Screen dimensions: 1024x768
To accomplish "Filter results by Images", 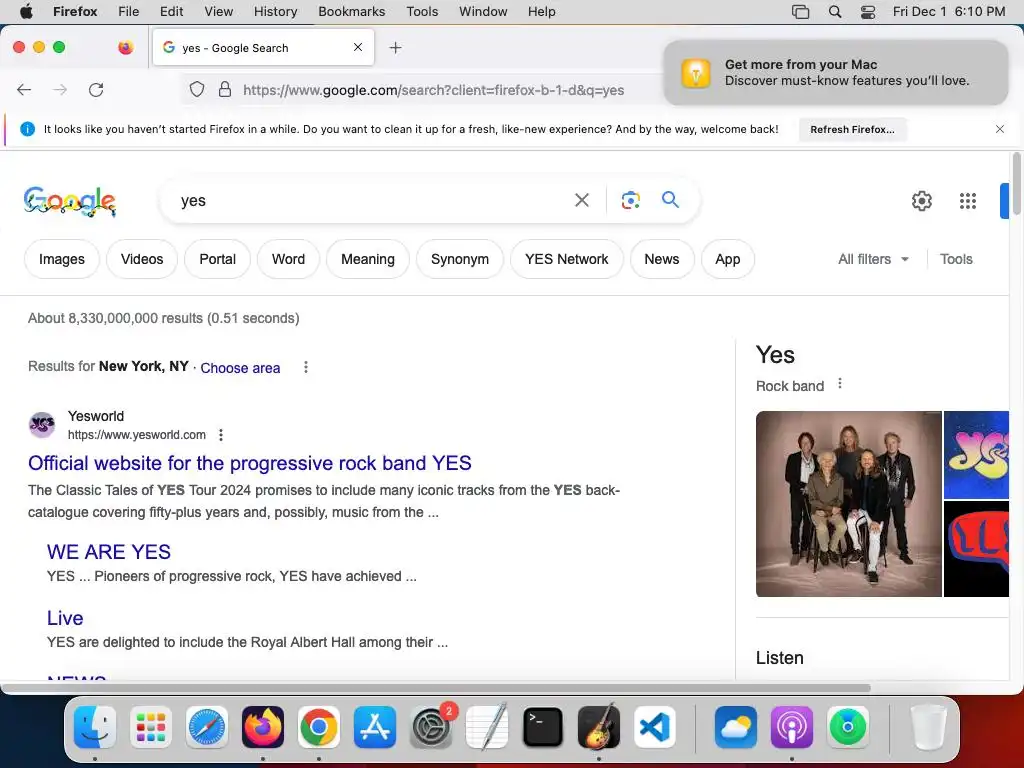I will (62, 259).
